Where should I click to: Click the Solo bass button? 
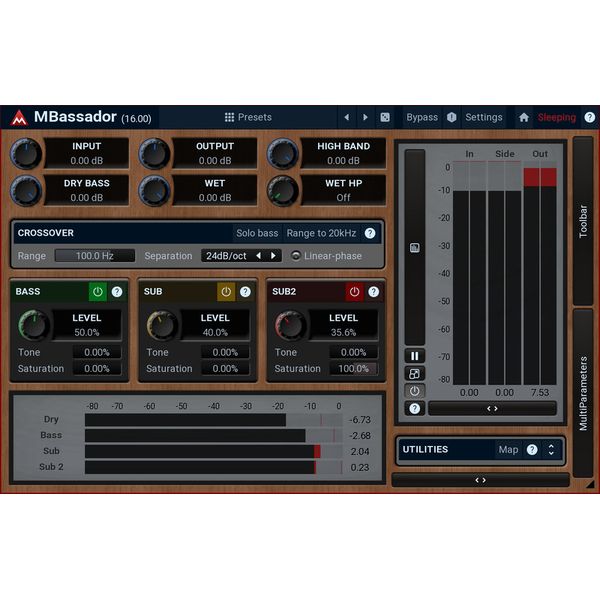(x=257, y=233)
